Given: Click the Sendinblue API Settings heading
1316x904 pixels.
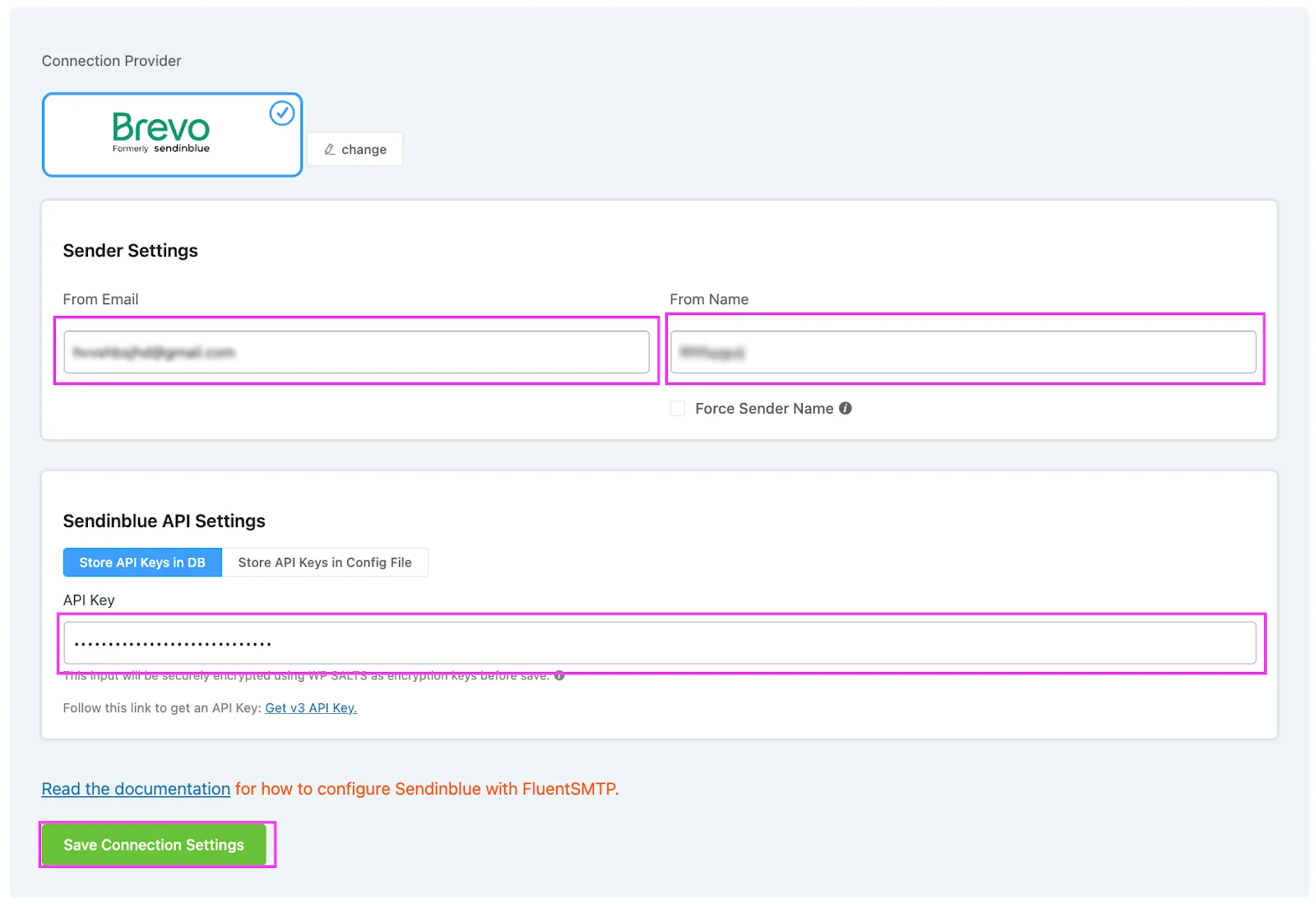Looking at the screenshot, I should tap(164, 522).
